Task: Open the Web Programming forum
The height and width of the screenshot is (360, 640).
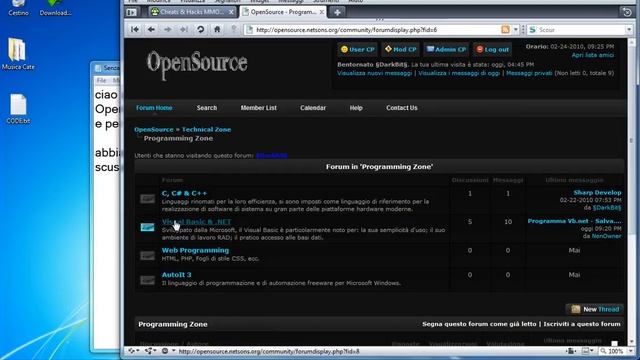Action: pyautogui.click(x=195, y=250)
